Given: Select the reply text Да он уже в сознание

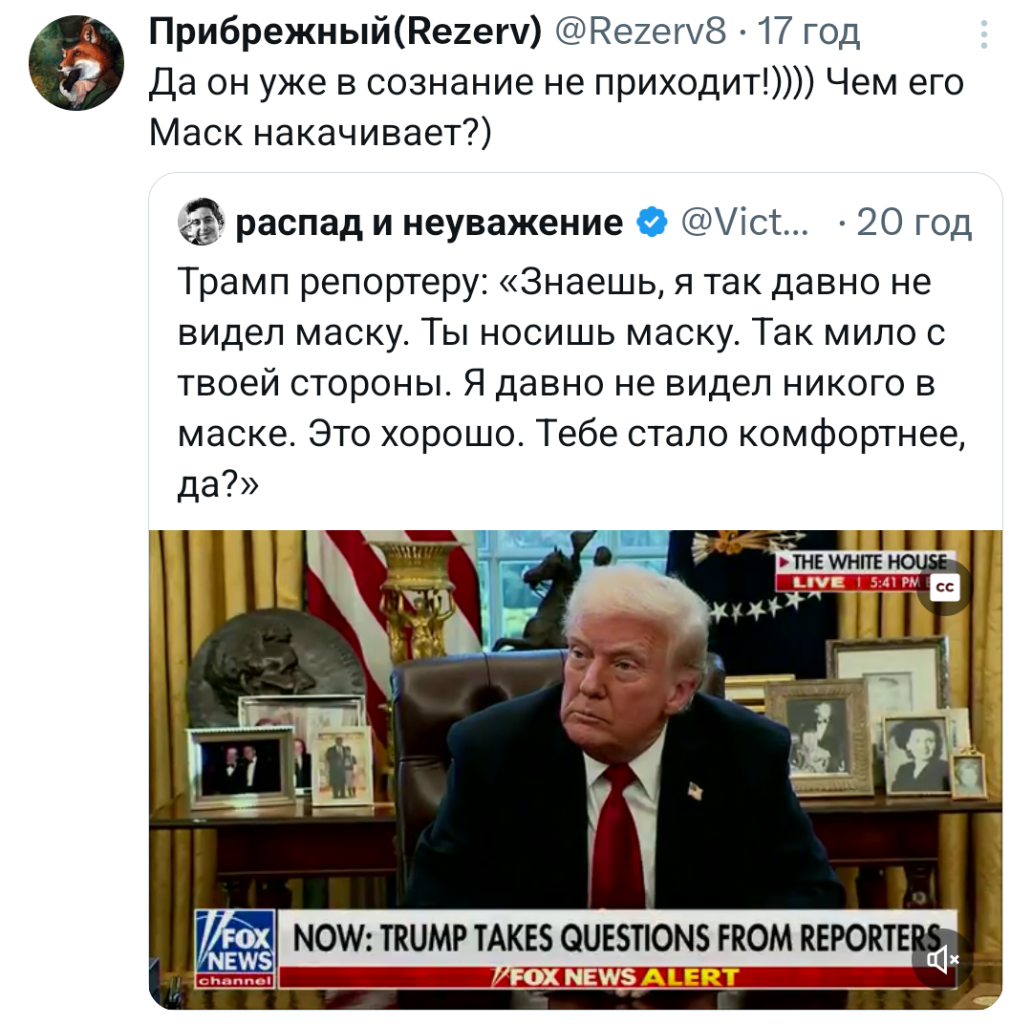Looking at the screenshot, I should pos(557,107).
